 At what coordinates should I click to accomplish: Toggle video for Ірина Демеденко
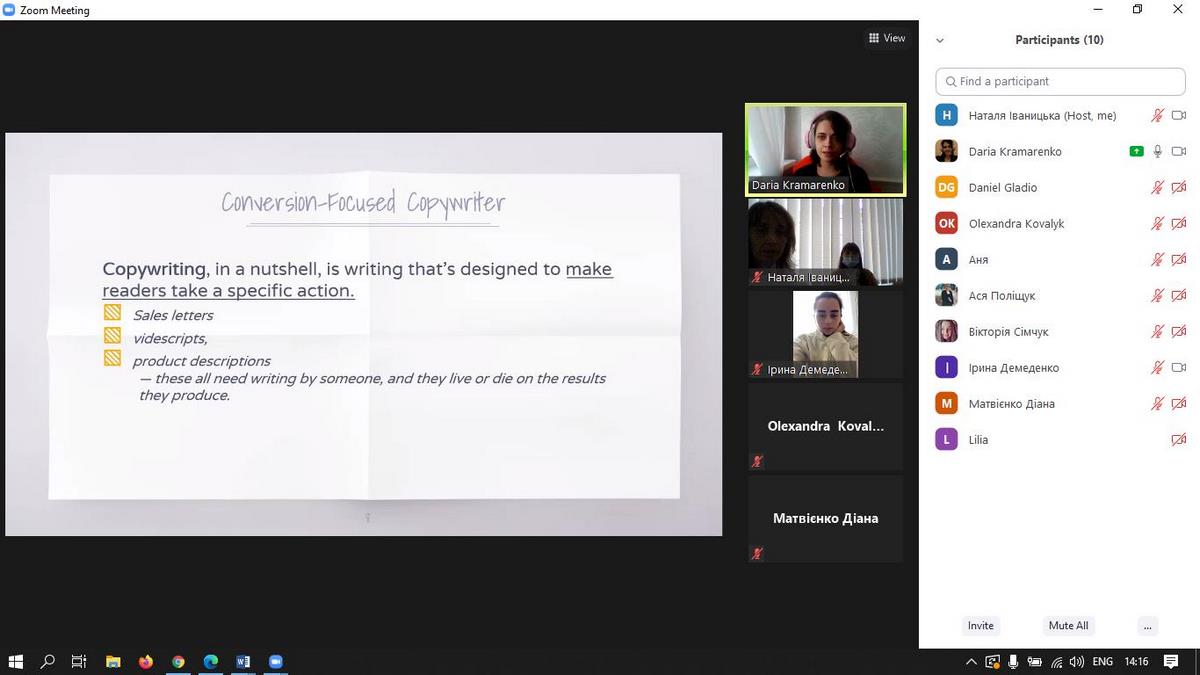(x=1179, y=368)
